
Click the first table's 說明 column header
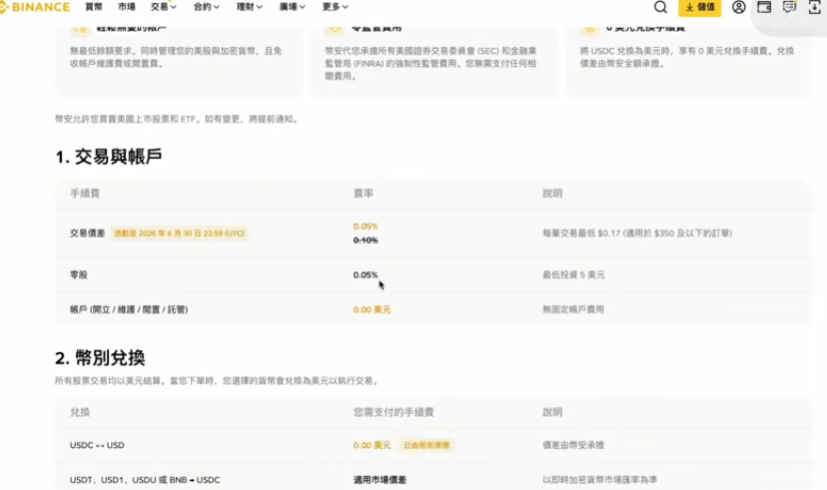(552, 194)
